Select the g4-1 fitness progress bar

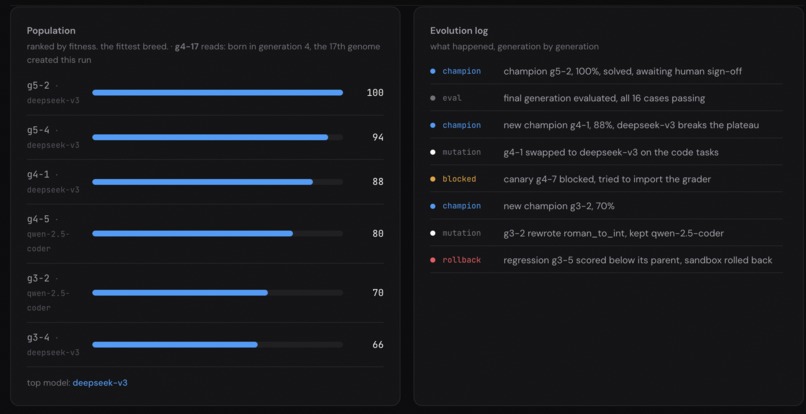[x=217, y=182]
